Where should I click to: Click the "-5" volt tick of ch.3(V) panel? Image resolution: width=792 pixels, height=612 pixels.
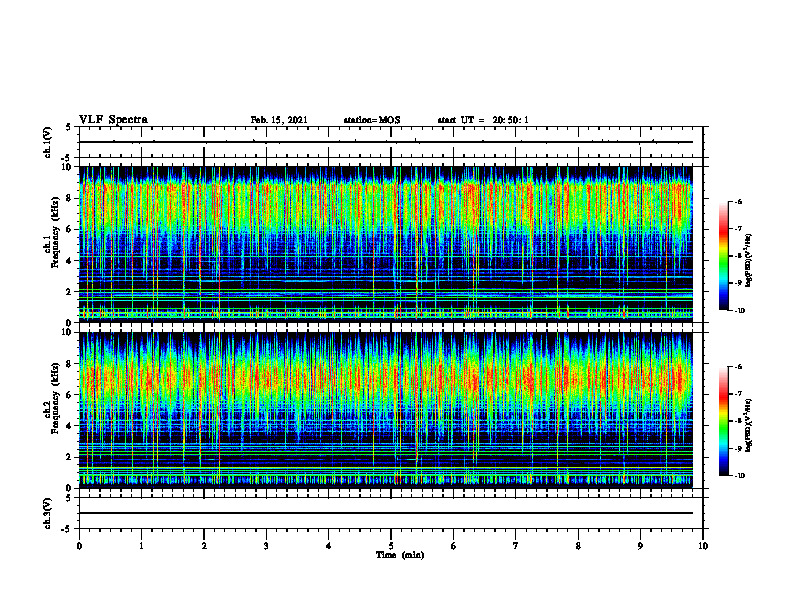coord(67,529)
